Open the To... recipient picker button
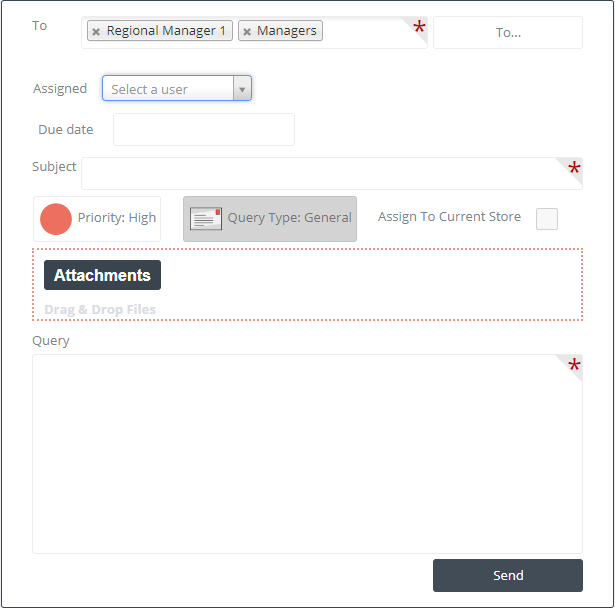 tap(508, 33)
